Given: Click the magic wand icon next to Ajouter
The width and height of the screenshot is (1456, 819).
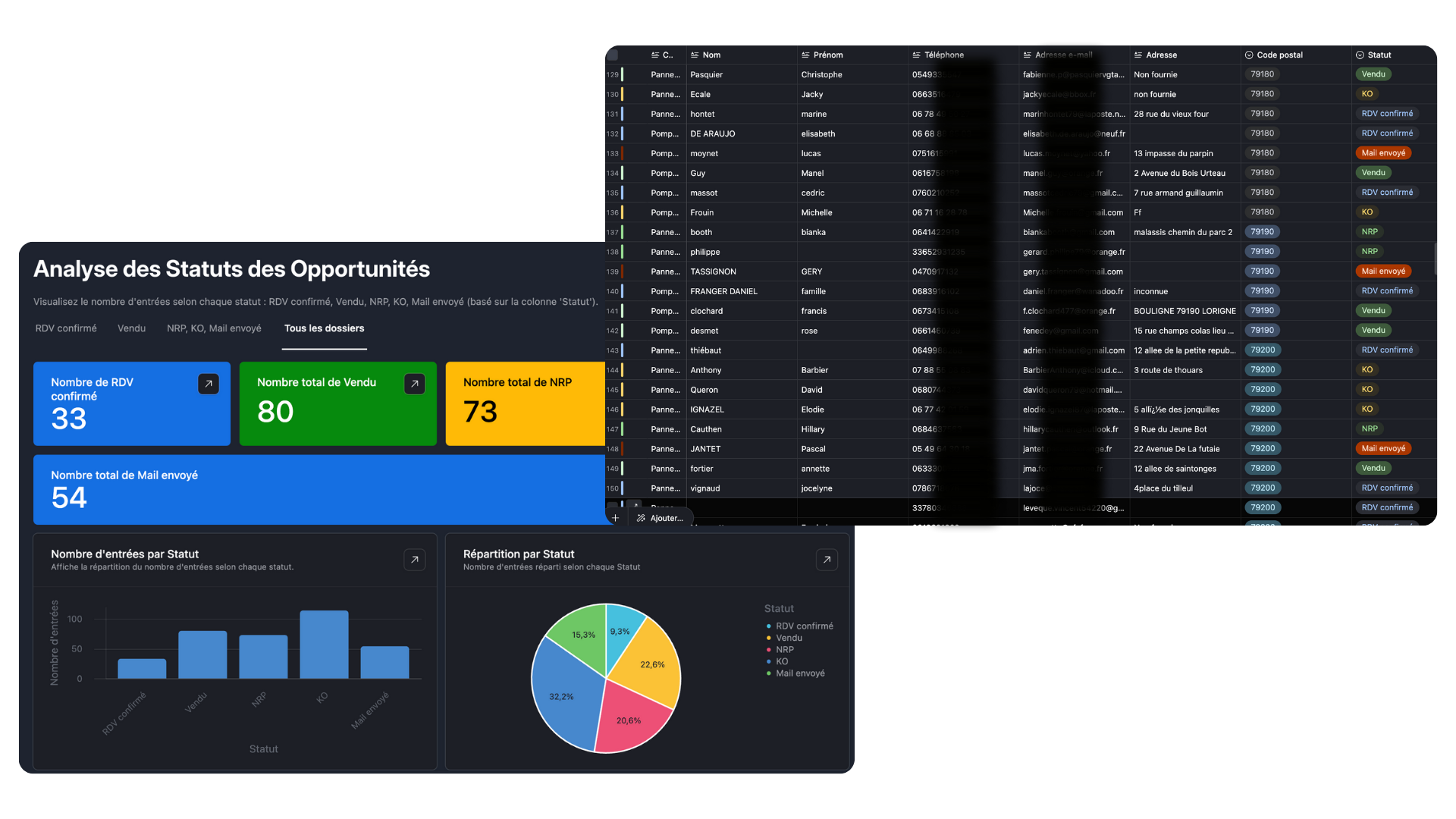Looking at the screenshot, I should click(x=641, y=518).
